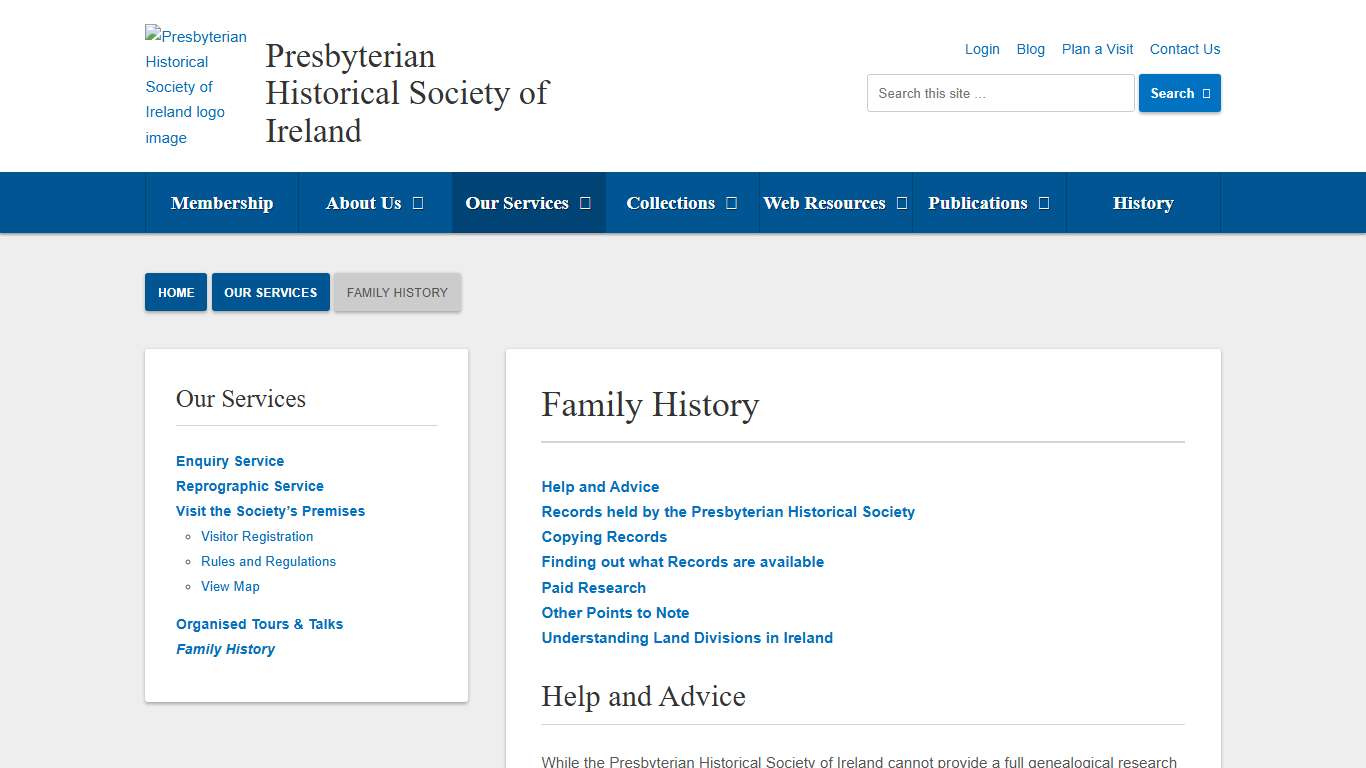Open the Understanding Land Divisions in Ireland link
Image resolution: width=1366 pixels, height=768 pixels.
(687, 637)
